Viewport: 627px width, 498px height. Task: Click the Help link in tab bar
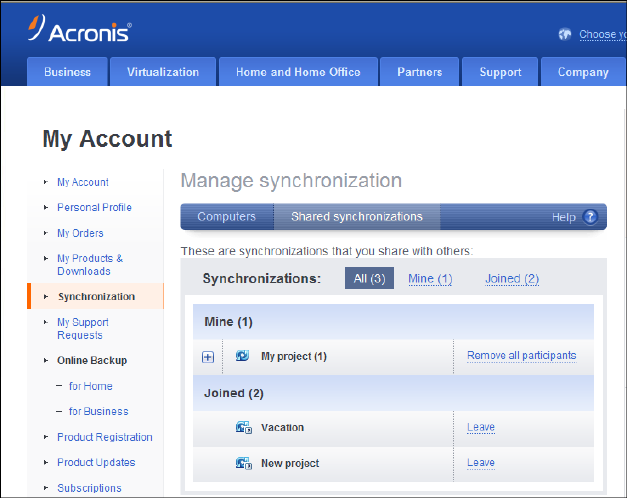[x=563, y=217]
